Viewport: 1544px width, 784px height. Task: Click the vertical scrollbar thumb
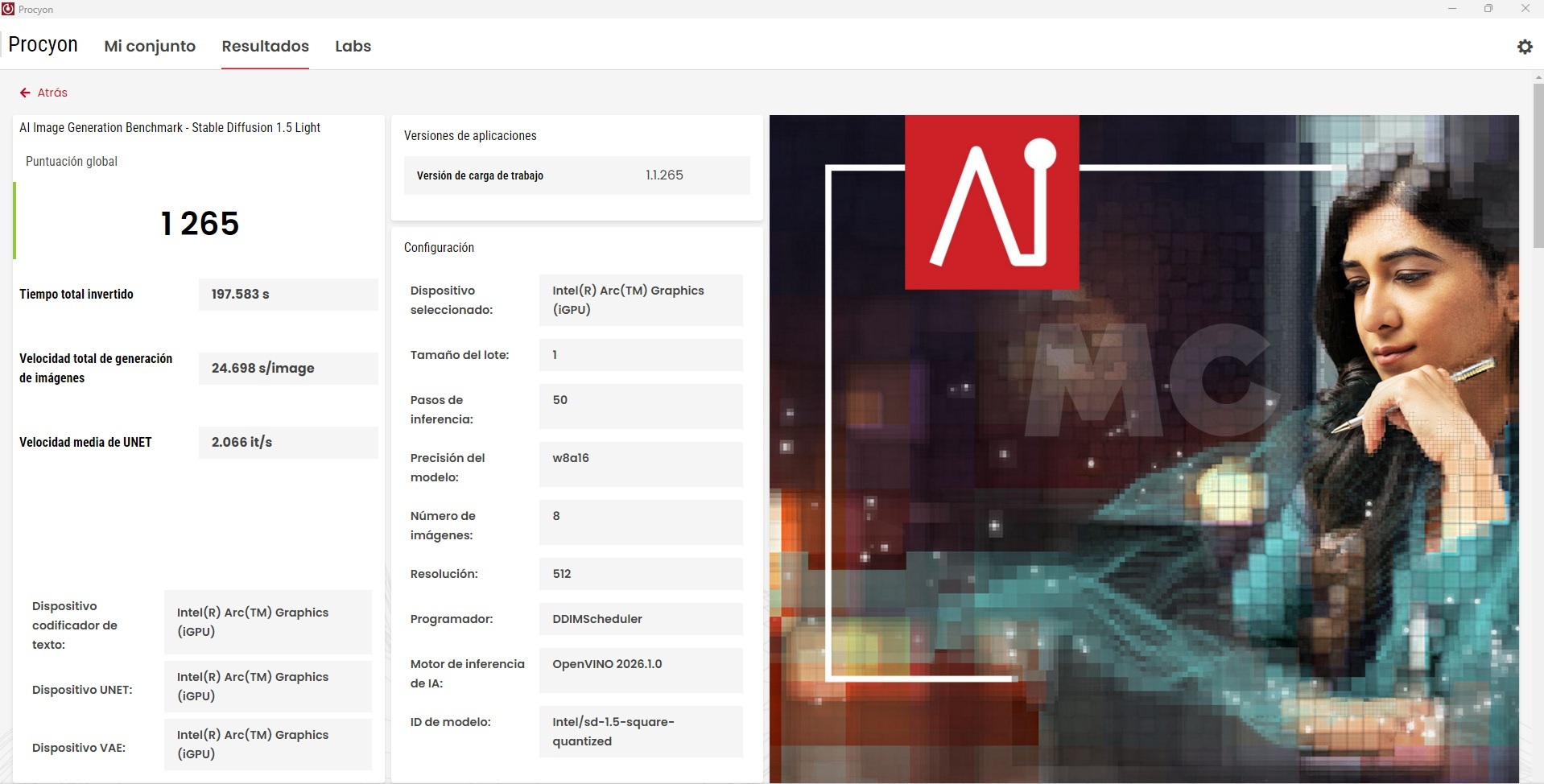coord(1538,165)
